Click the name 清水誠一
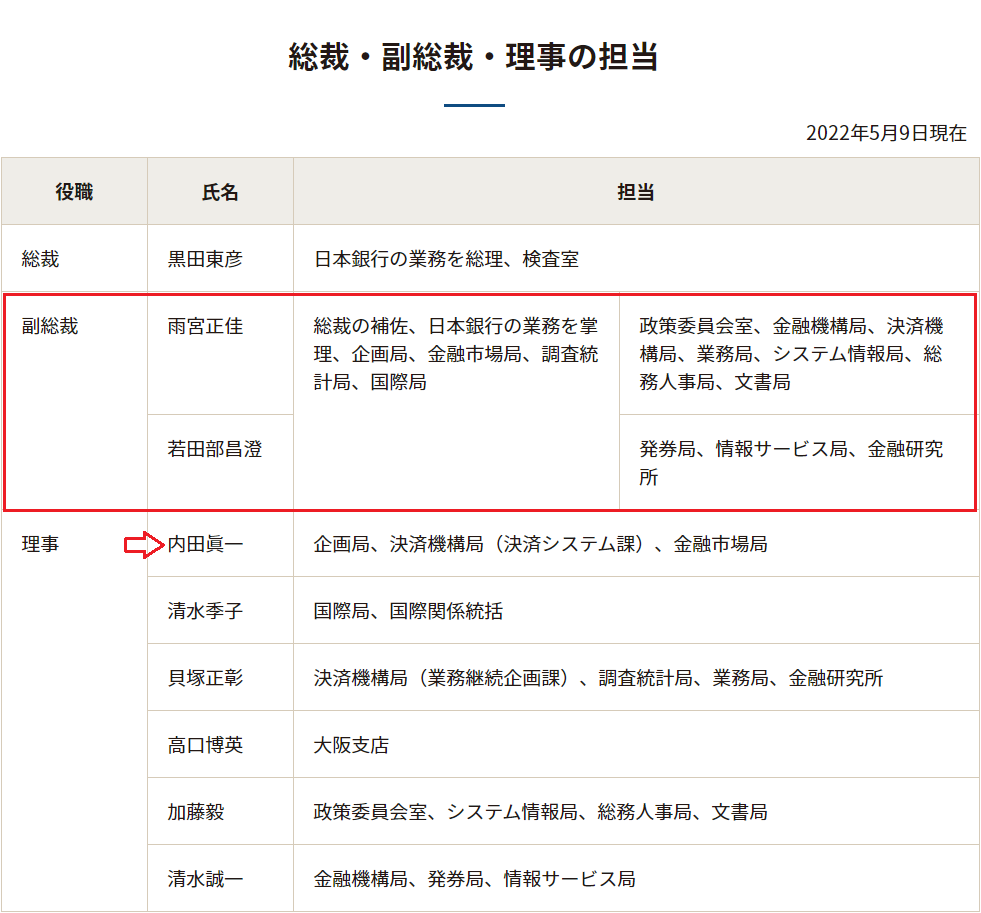 point(205,879)
